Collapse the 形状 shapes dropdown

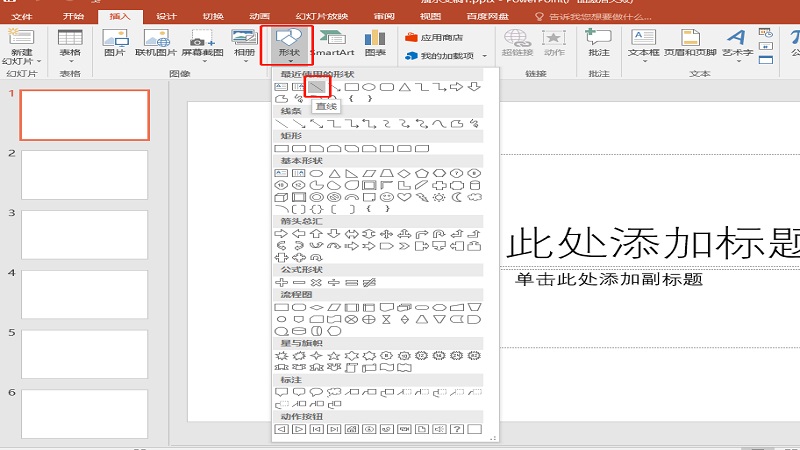pos(287,43)
